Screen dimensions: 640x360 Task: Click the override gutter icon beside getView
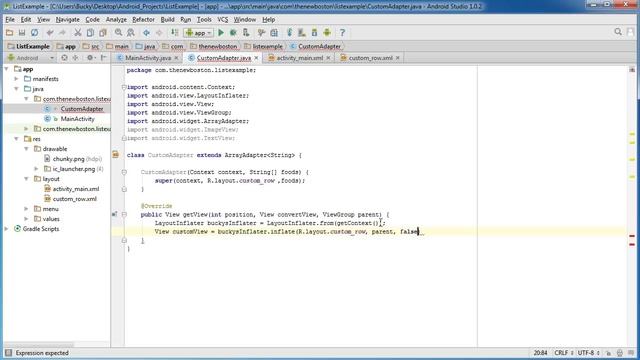click(115, 214)
